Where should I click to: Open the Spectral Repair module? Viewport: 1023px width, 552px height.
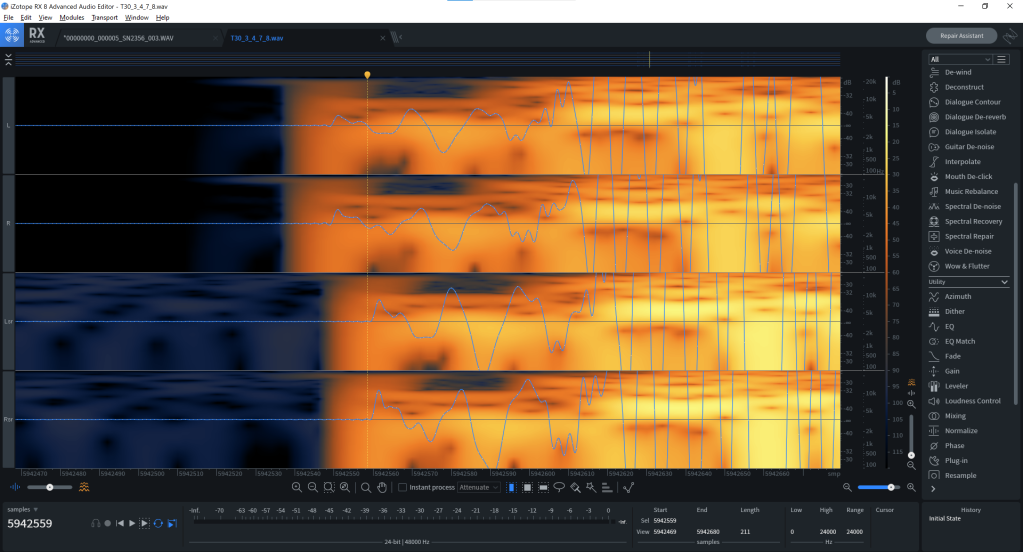point(968,236)
